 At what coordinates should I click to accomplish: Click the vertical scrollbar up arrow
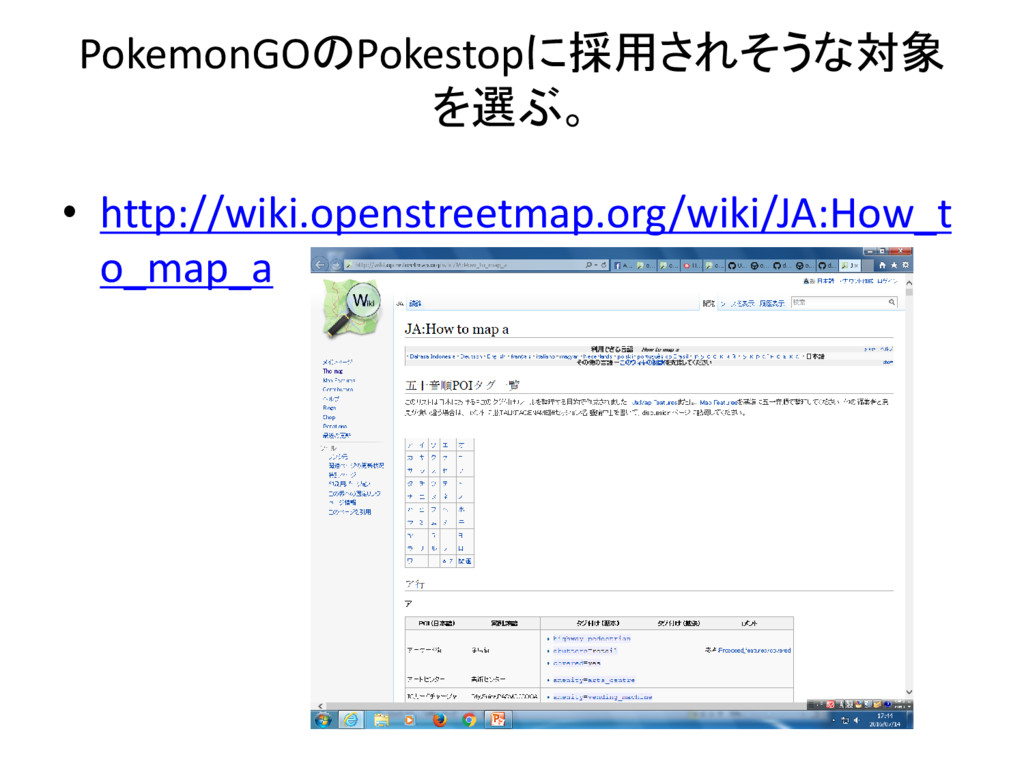coord(908,283)
